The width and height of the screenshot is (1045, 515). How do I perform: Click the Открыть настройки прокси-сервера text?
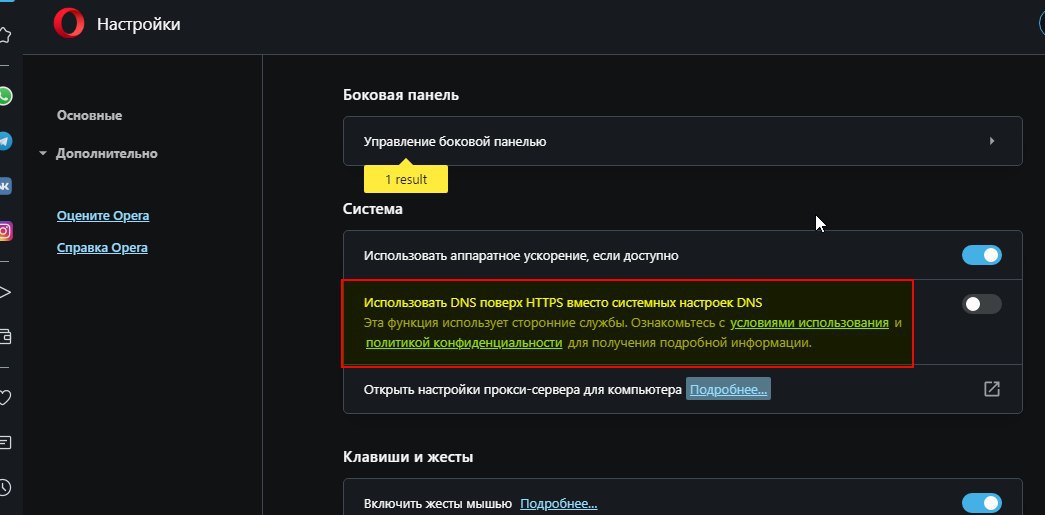(x=522, y=389)
